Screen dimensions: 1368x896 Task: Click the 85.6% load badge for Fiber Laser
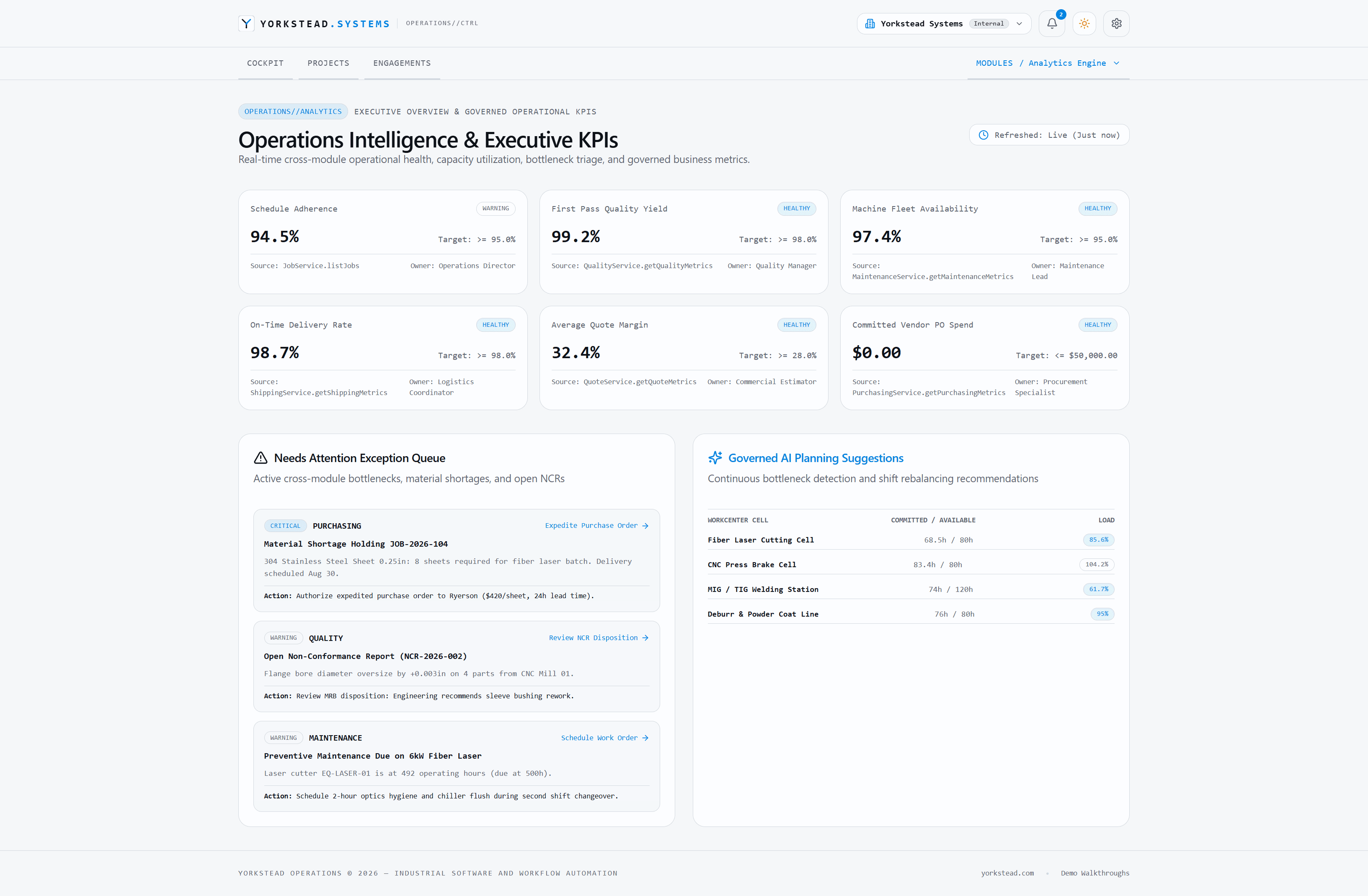tap(1098, 540)
